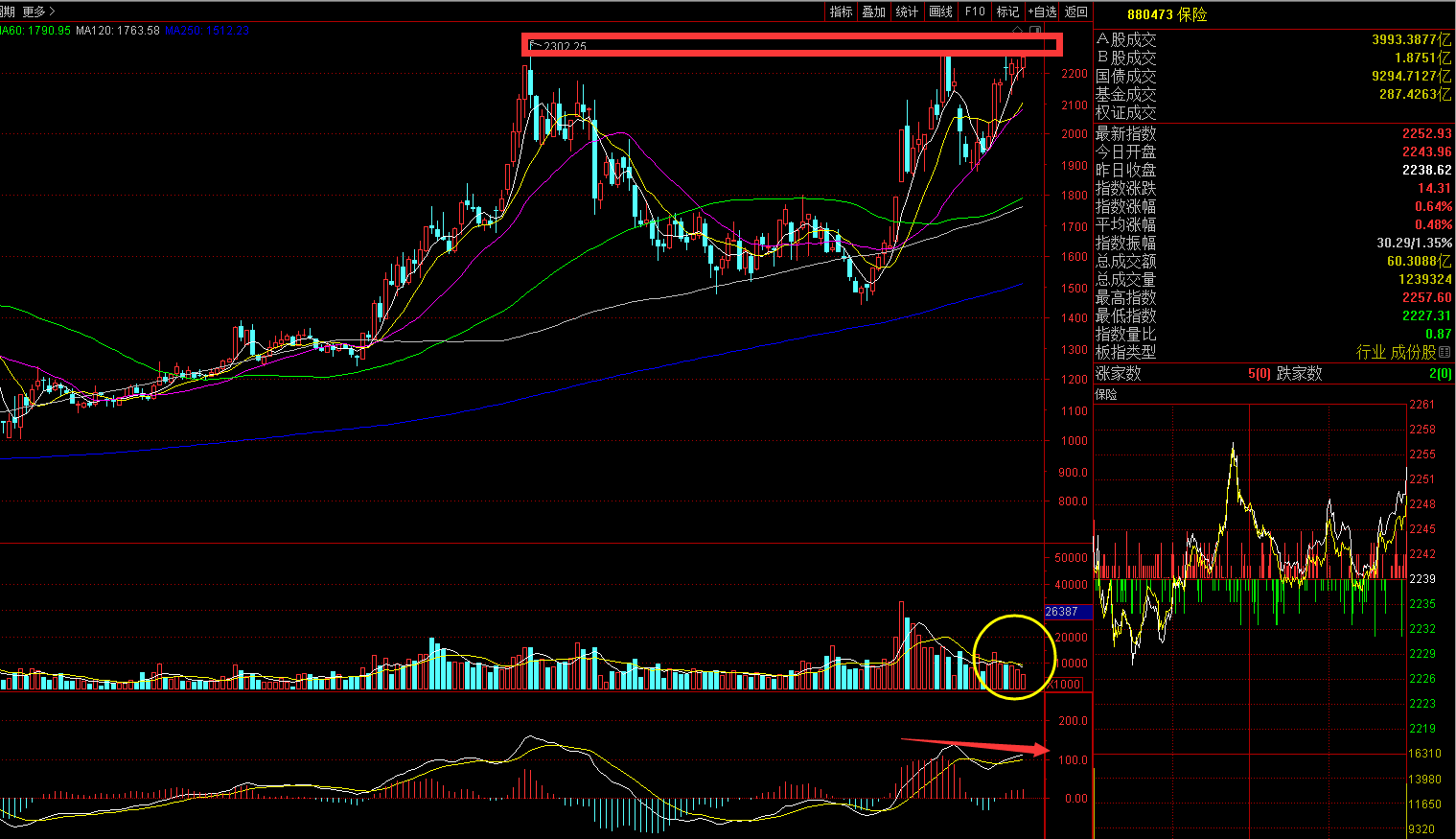
Task: Click the 总成交额 value 60.3088亿
Action: pos(1420,261)
